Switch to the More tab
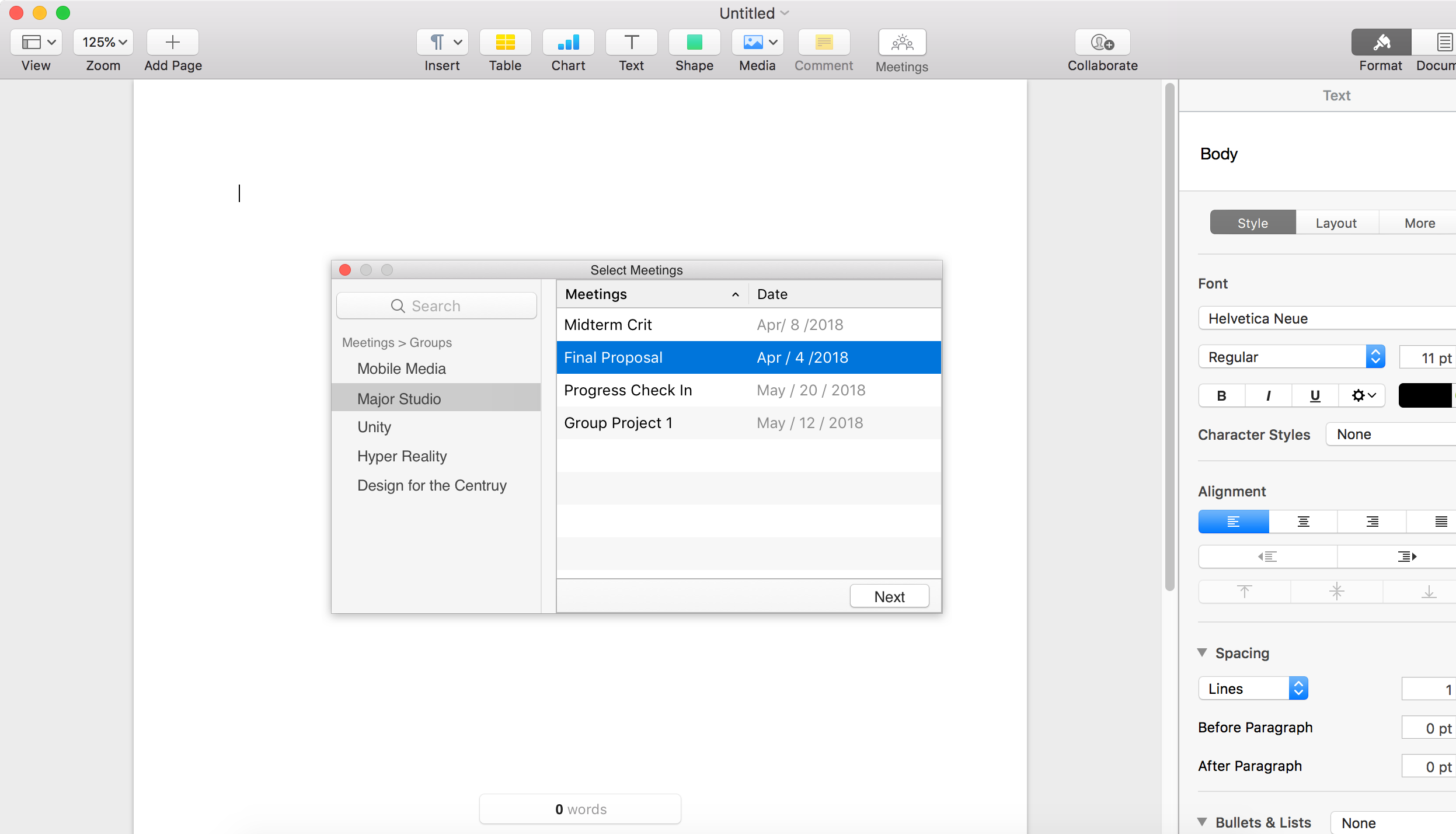The image size is (1456, 834). coord(1419,223)
